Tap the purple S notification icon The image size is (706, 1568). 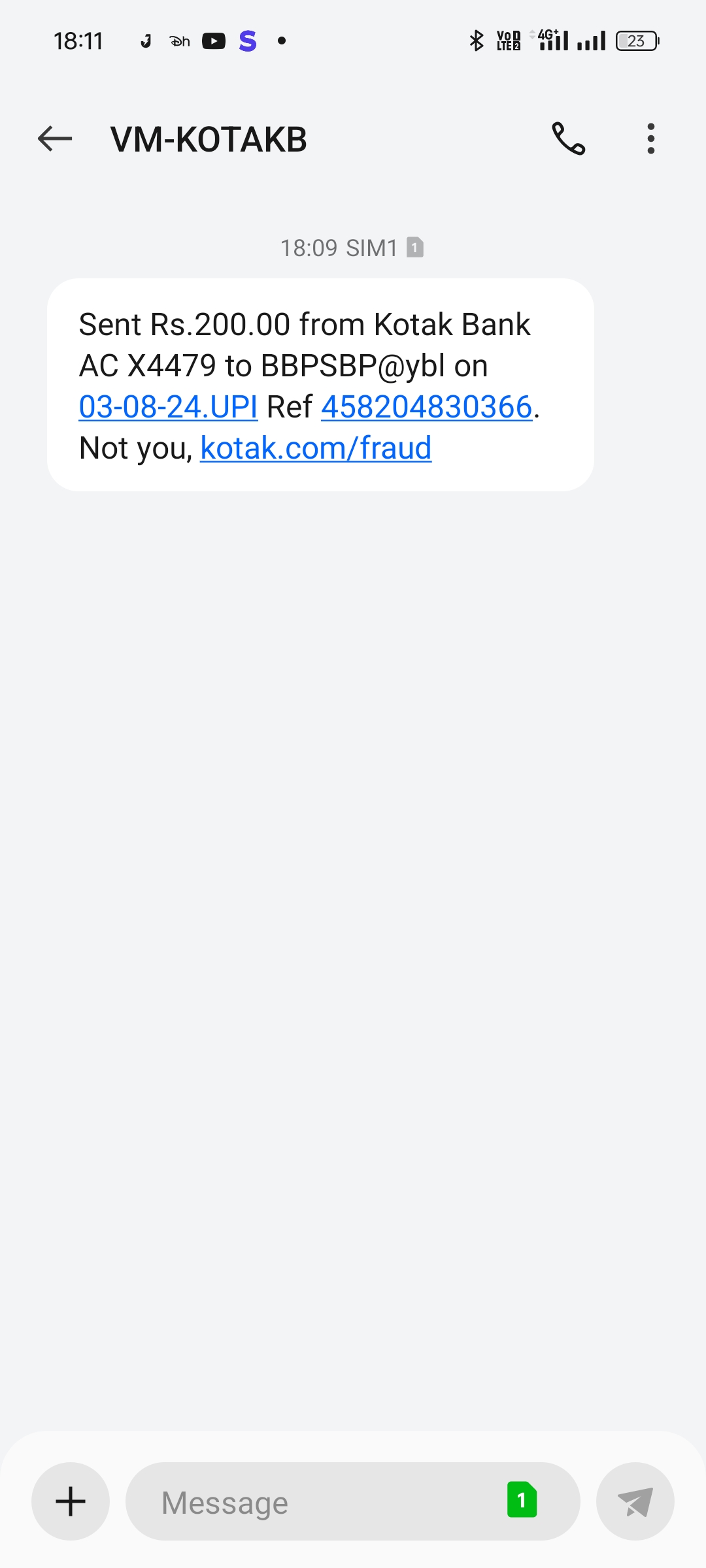pos(248,41)
